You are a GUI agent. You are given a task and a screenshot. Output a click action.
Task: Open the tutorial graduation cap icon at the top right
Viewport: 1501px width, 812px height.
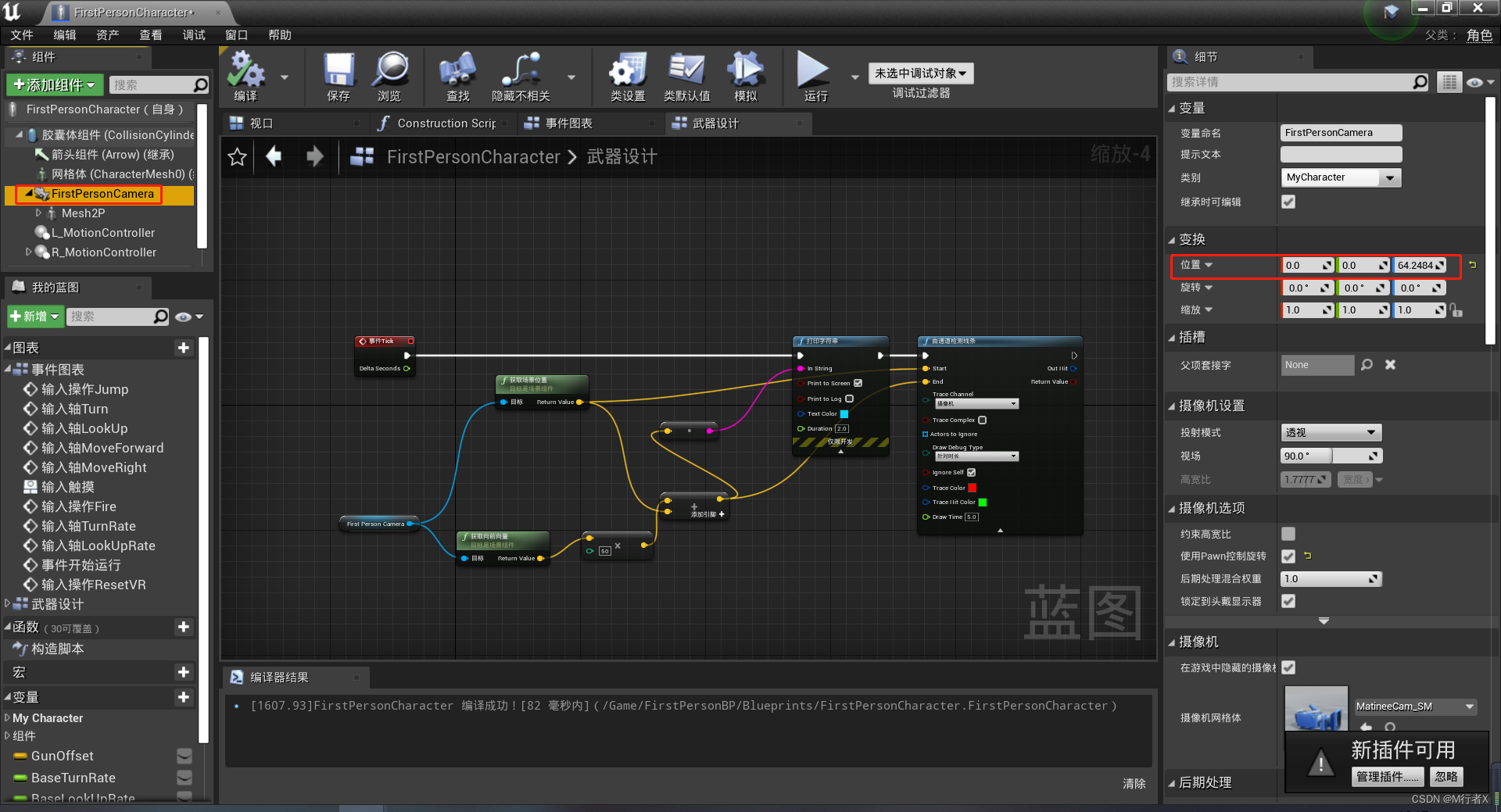(x=1392, y=12)
